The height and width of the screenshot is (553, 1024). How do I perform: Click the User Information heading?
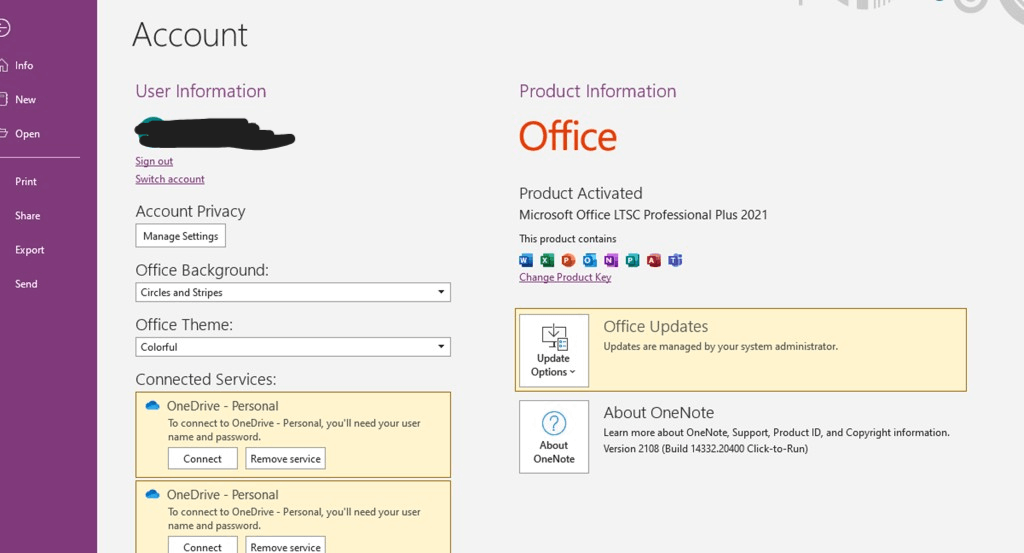(201, 91)
